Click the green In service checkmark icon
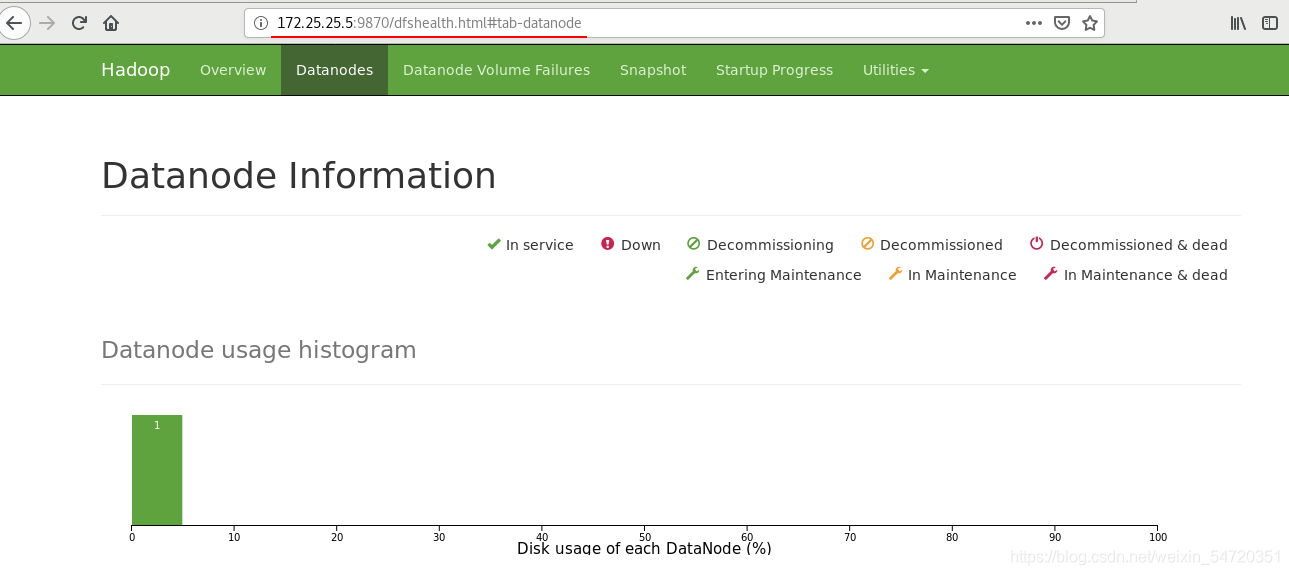 pyautogui.click(x=493, y=244)
